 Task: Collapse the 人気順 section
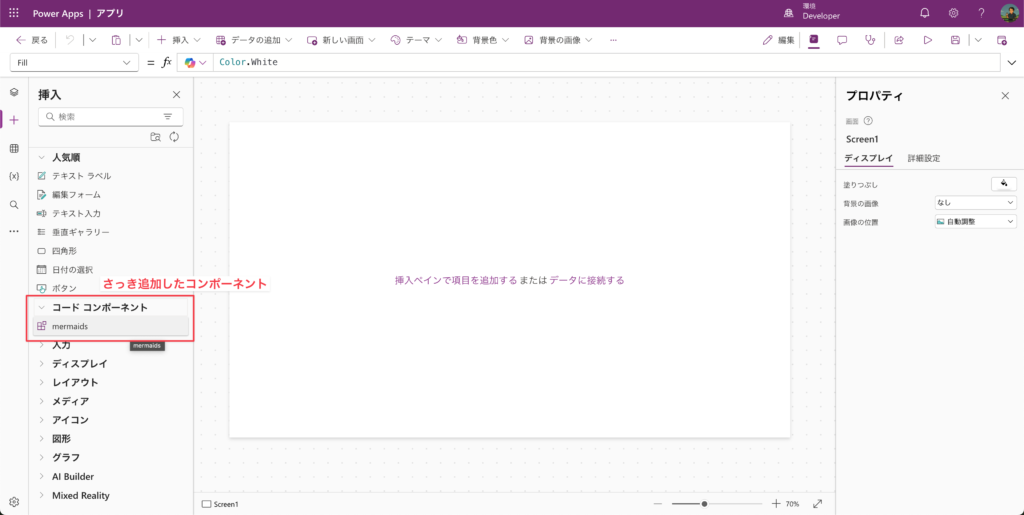42,157
